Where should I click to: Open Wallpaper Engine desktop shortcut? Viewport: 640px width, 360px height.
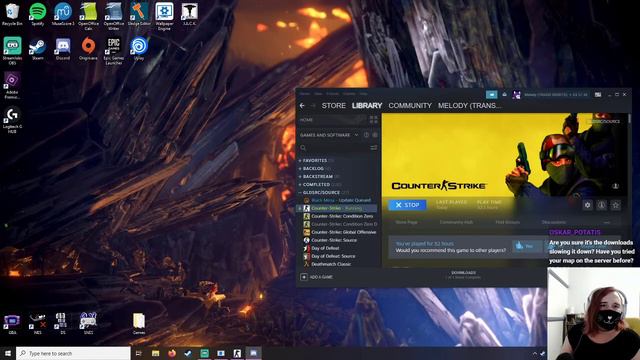164,16
